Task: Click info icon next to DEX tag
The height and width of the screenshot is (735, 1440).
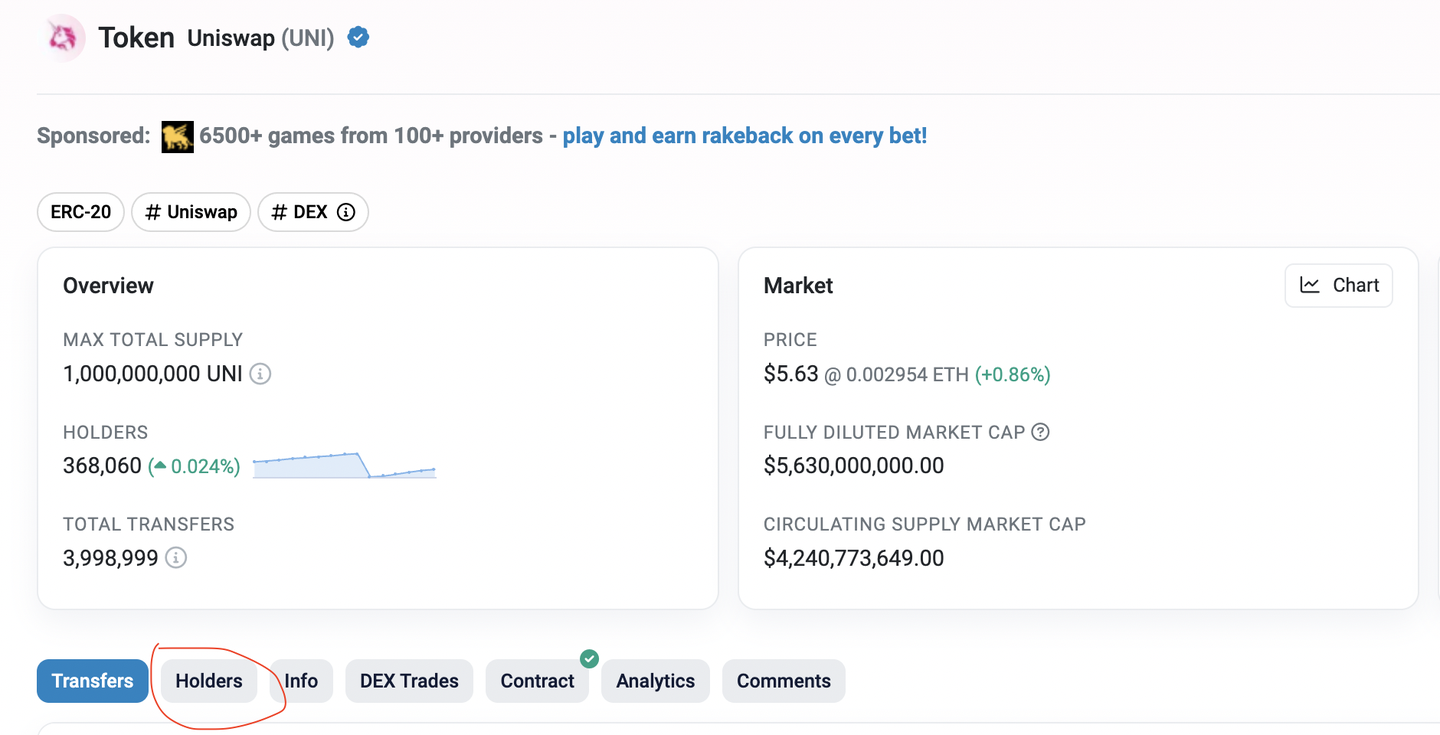Action: (x=346, y=212)
